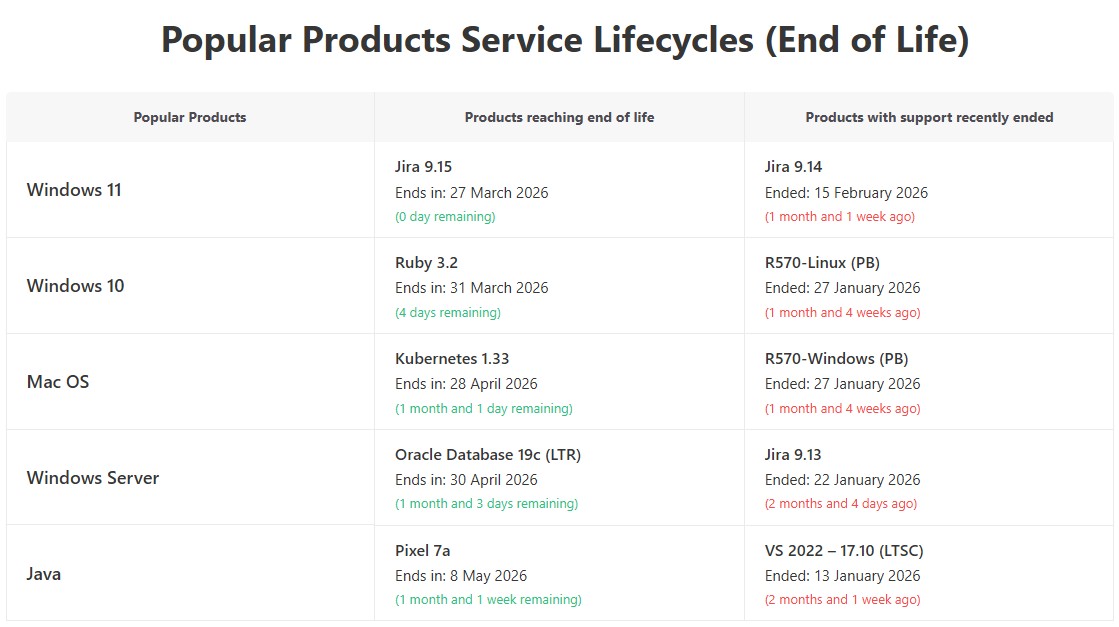Open the Jira 9.15 end-of-life entry
This screenshot has width=1119, height=627.
point(424,167)
